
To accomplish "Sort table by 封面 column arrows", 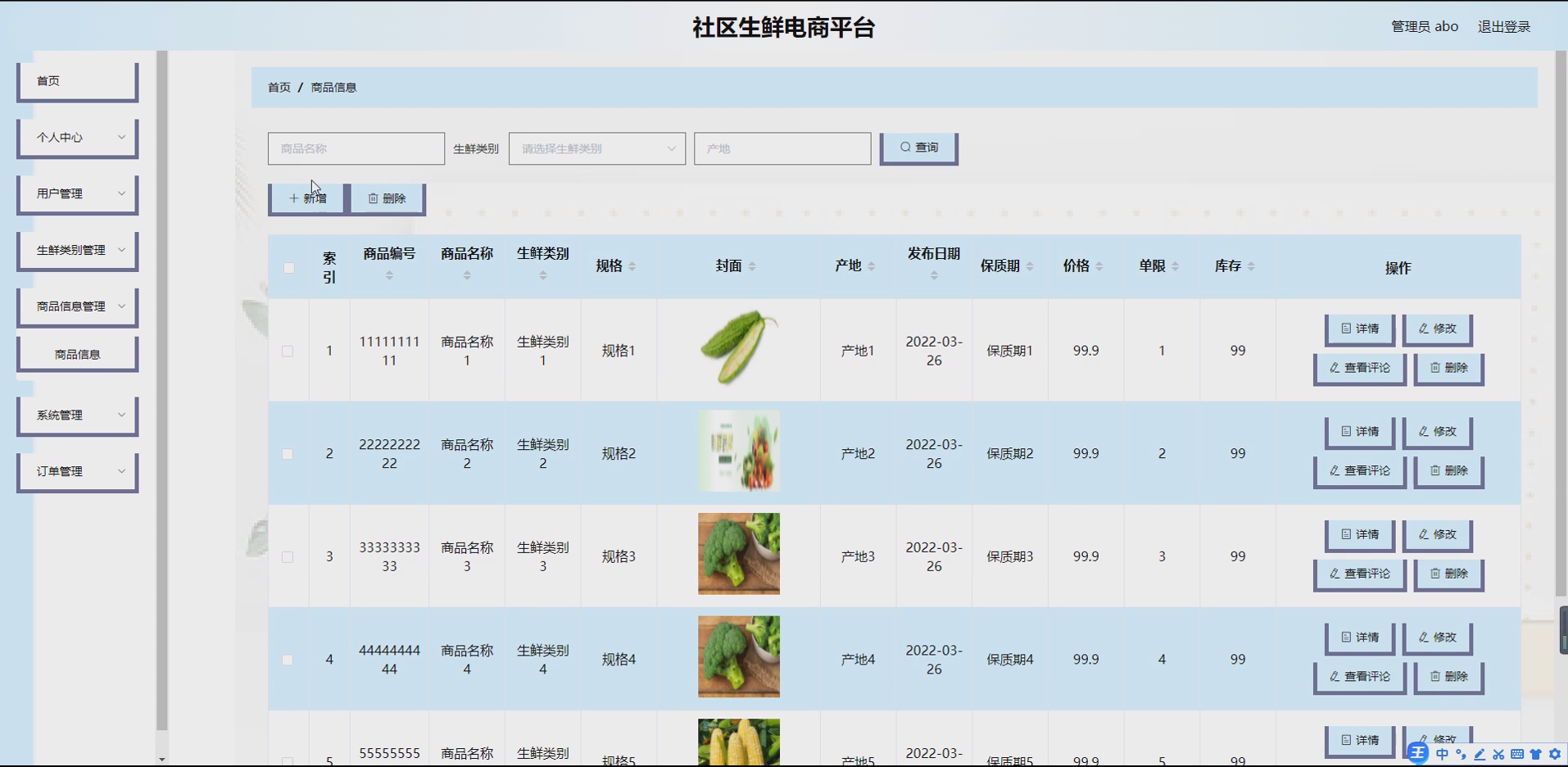I will pyautogui.click(x=752, y=266).
